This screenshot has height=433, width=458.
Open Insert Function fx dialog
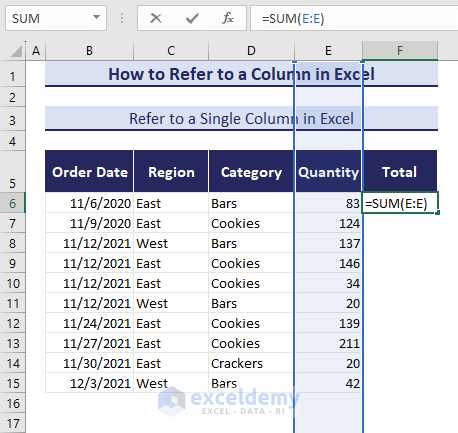[x=228, y=18]
